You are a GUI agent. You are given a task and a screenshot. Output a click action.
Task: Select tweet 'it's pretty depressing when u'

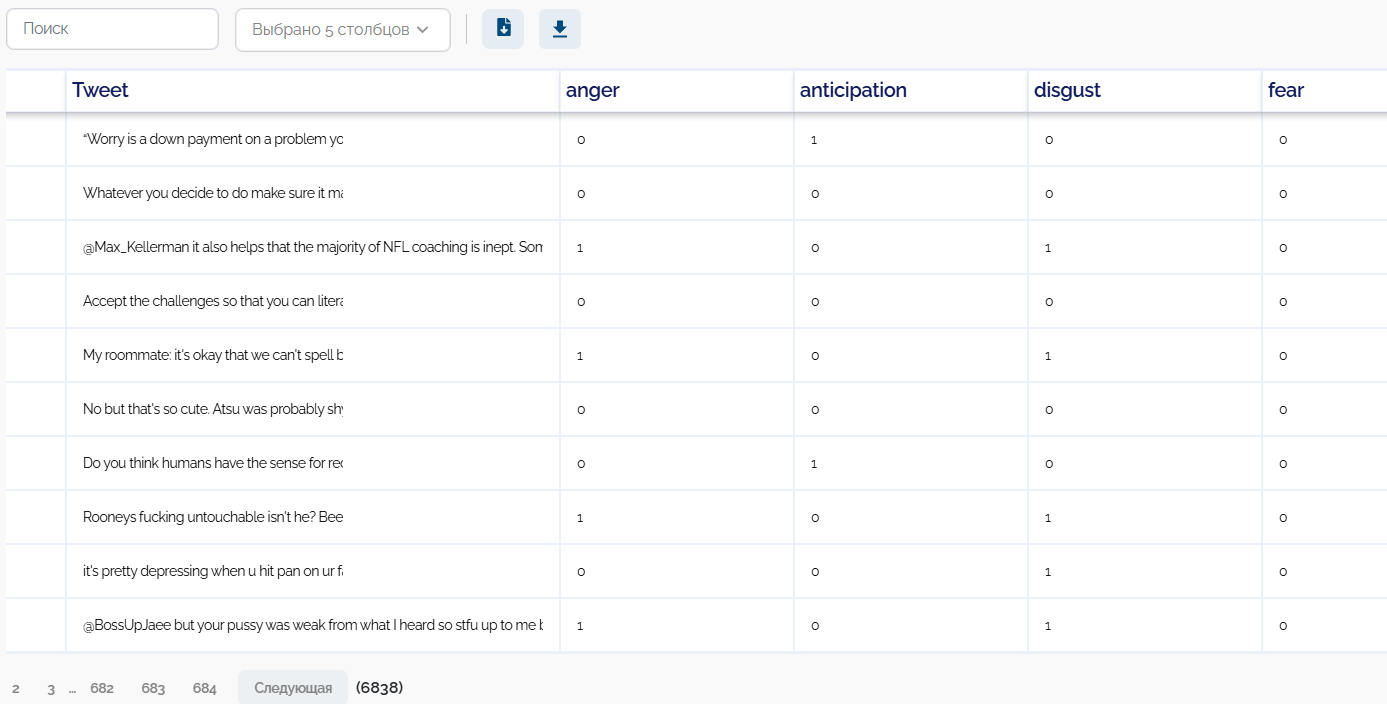313,572
